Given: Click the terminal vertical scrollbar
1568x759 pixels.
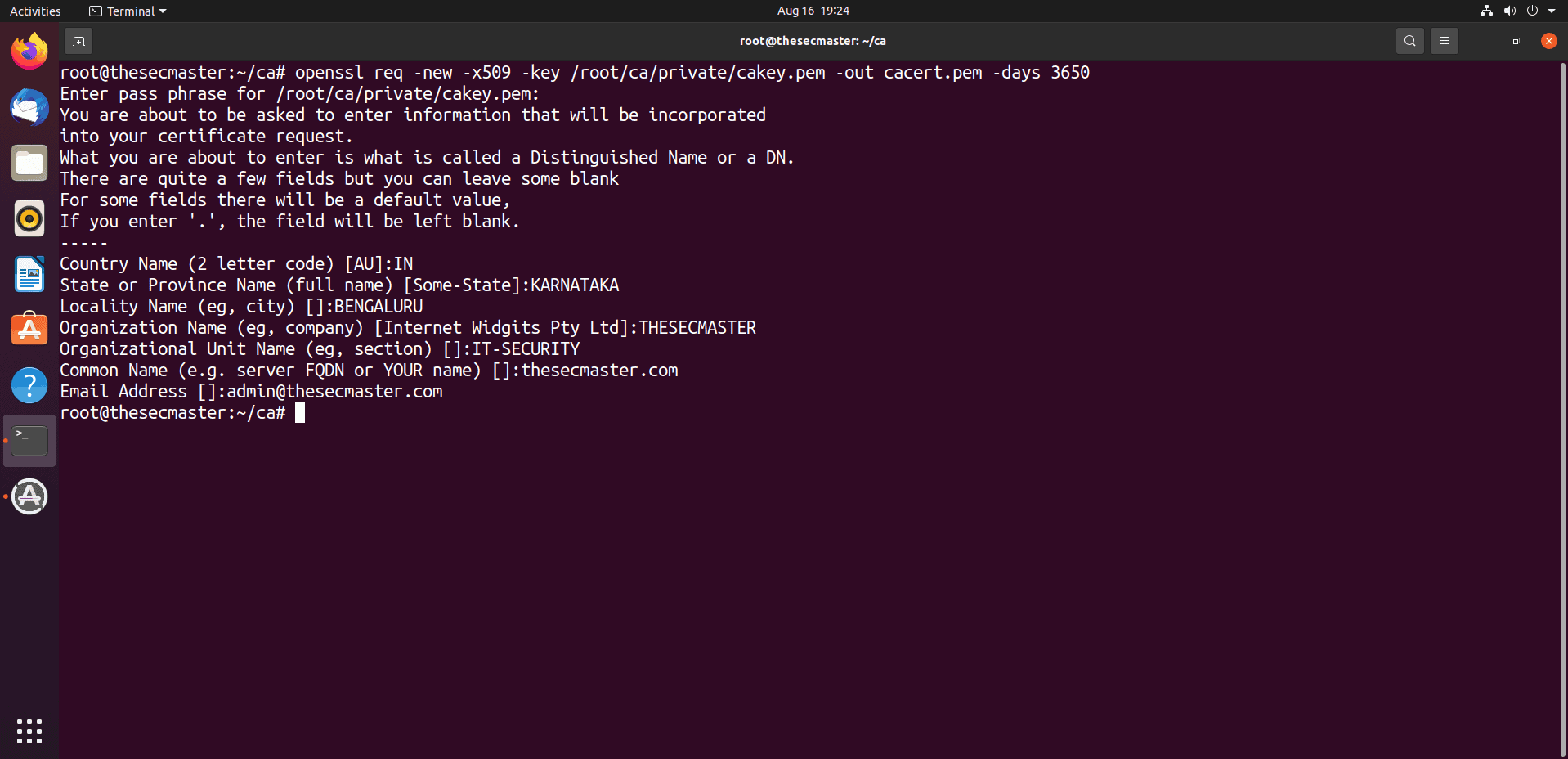Looking at the screenshot, I should tap(1563, 409).
